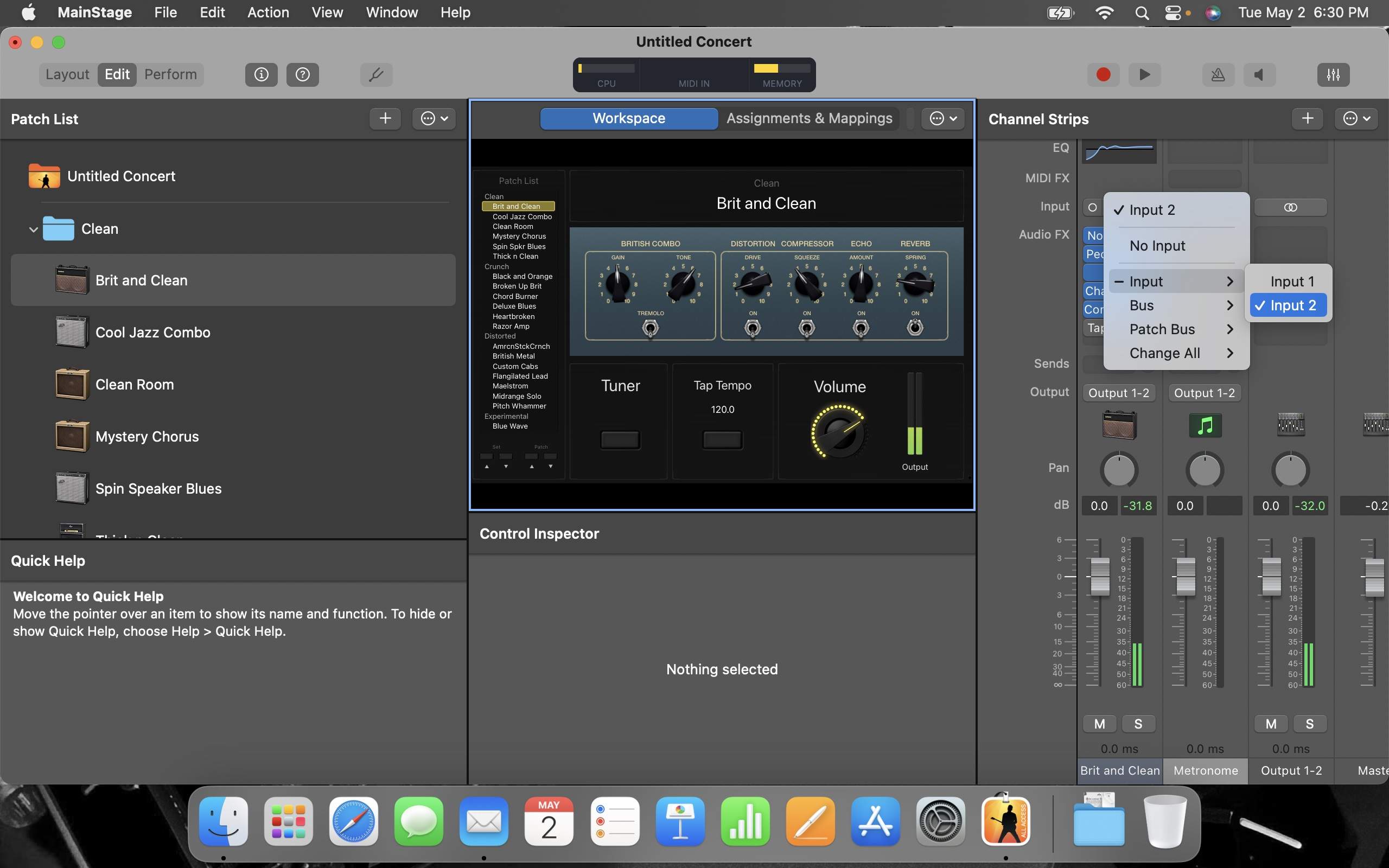The height and width of the screenshot is (868, 1389).
Task: Click the Play button in toolbar
Action: click(x=1144, y=75)
